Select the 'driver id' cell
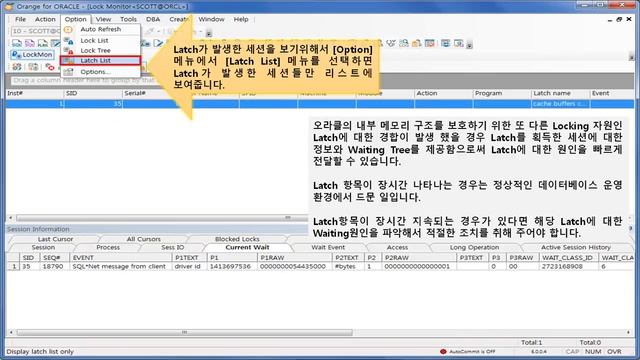This screenshot has width=640, height=360. [x=189, y=267]
